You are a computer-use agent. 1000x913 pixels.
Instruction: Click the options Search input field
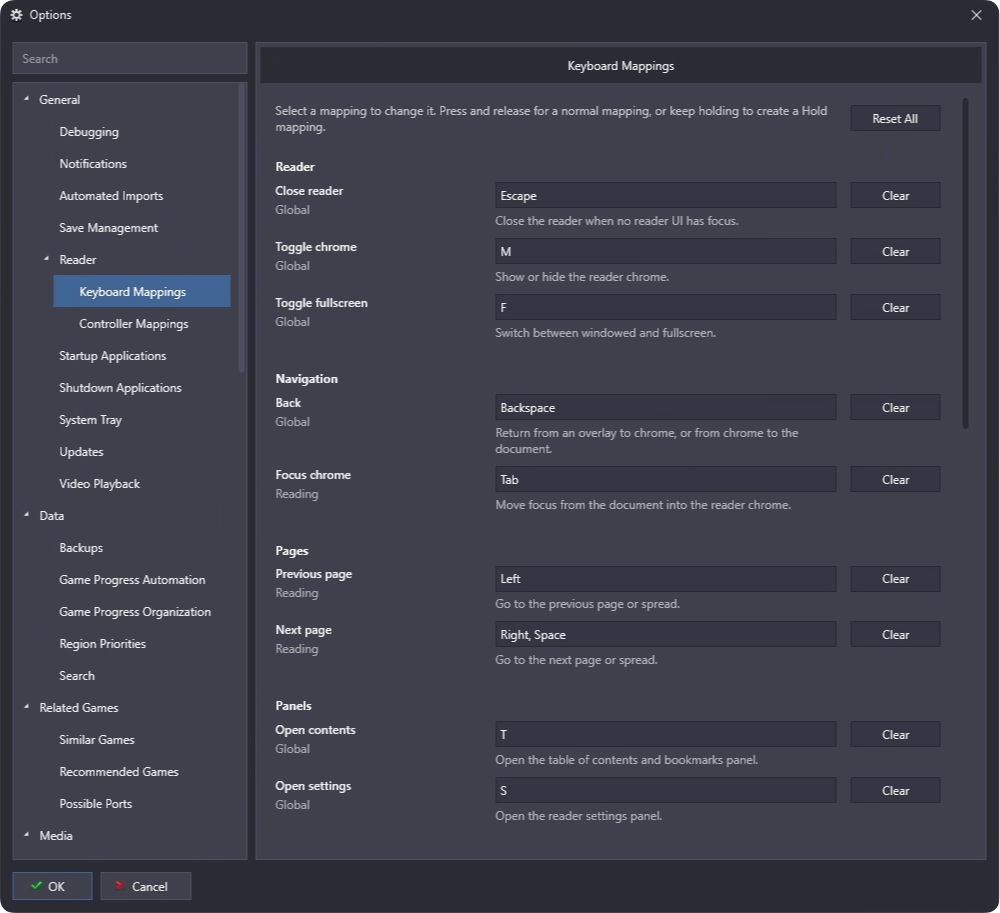(x=129, y=58)
